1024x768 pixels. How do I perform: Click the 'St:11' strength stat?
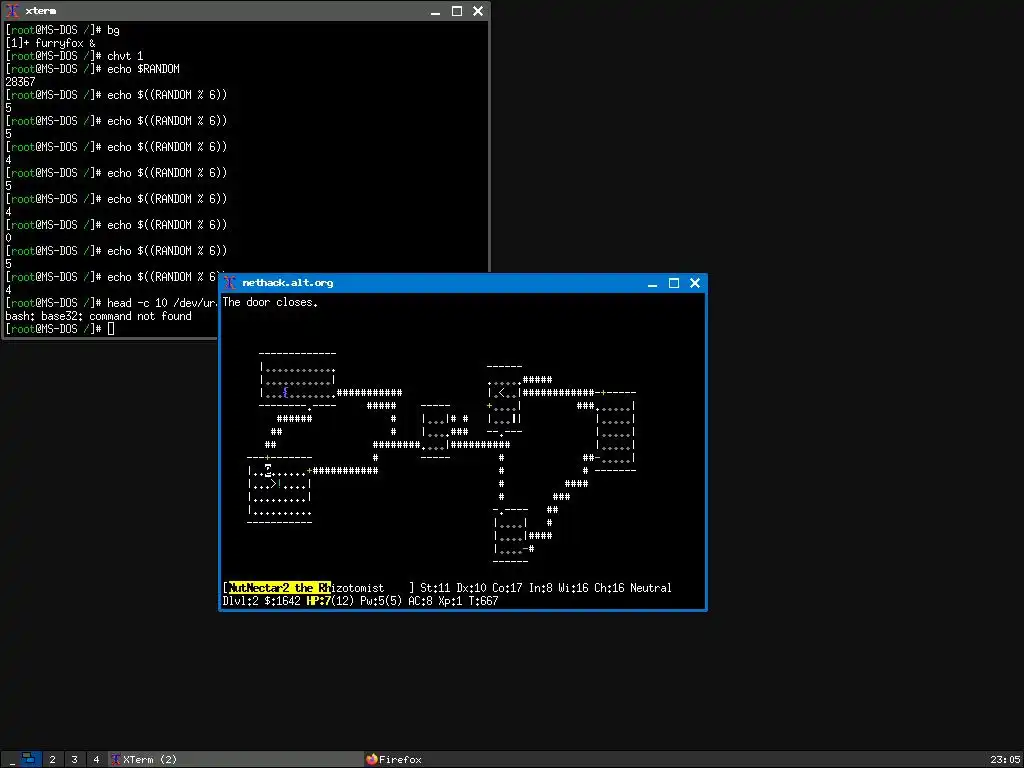[435, 588]
